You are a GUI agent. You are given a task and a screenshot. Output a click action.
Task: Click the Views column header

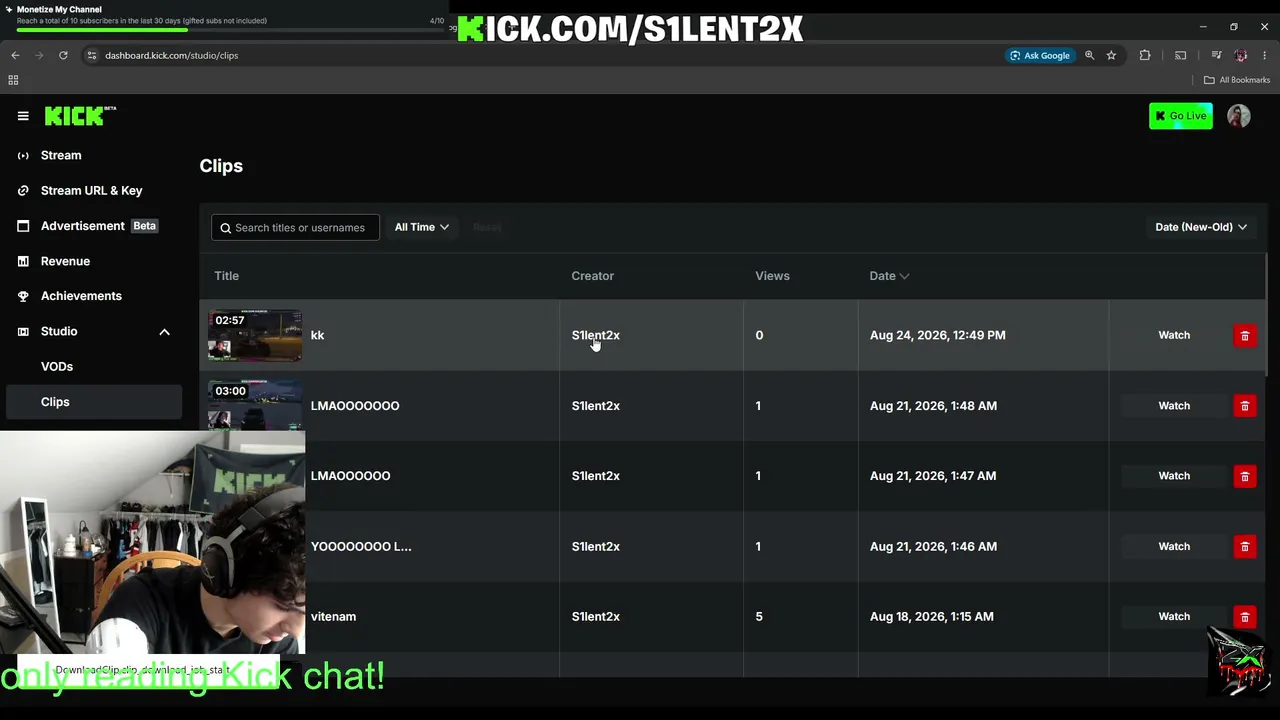pyautogui.click(x=772, y=276)
